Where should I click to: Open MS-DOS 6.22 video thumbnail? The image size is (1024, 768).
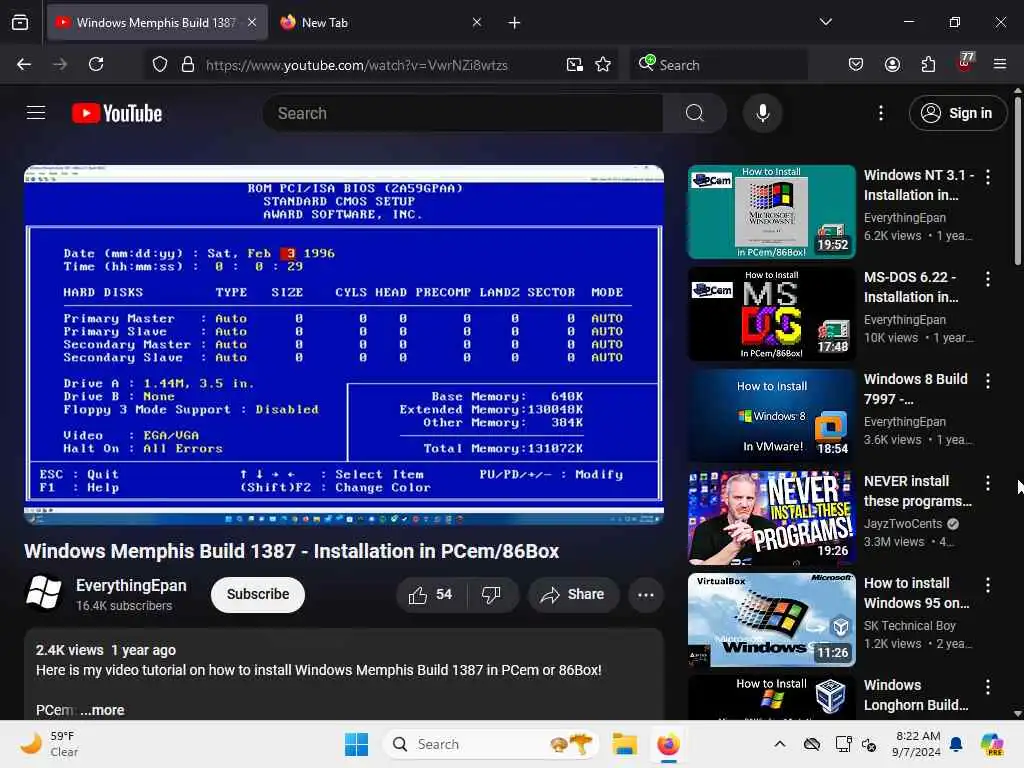(x=771, y=313)
